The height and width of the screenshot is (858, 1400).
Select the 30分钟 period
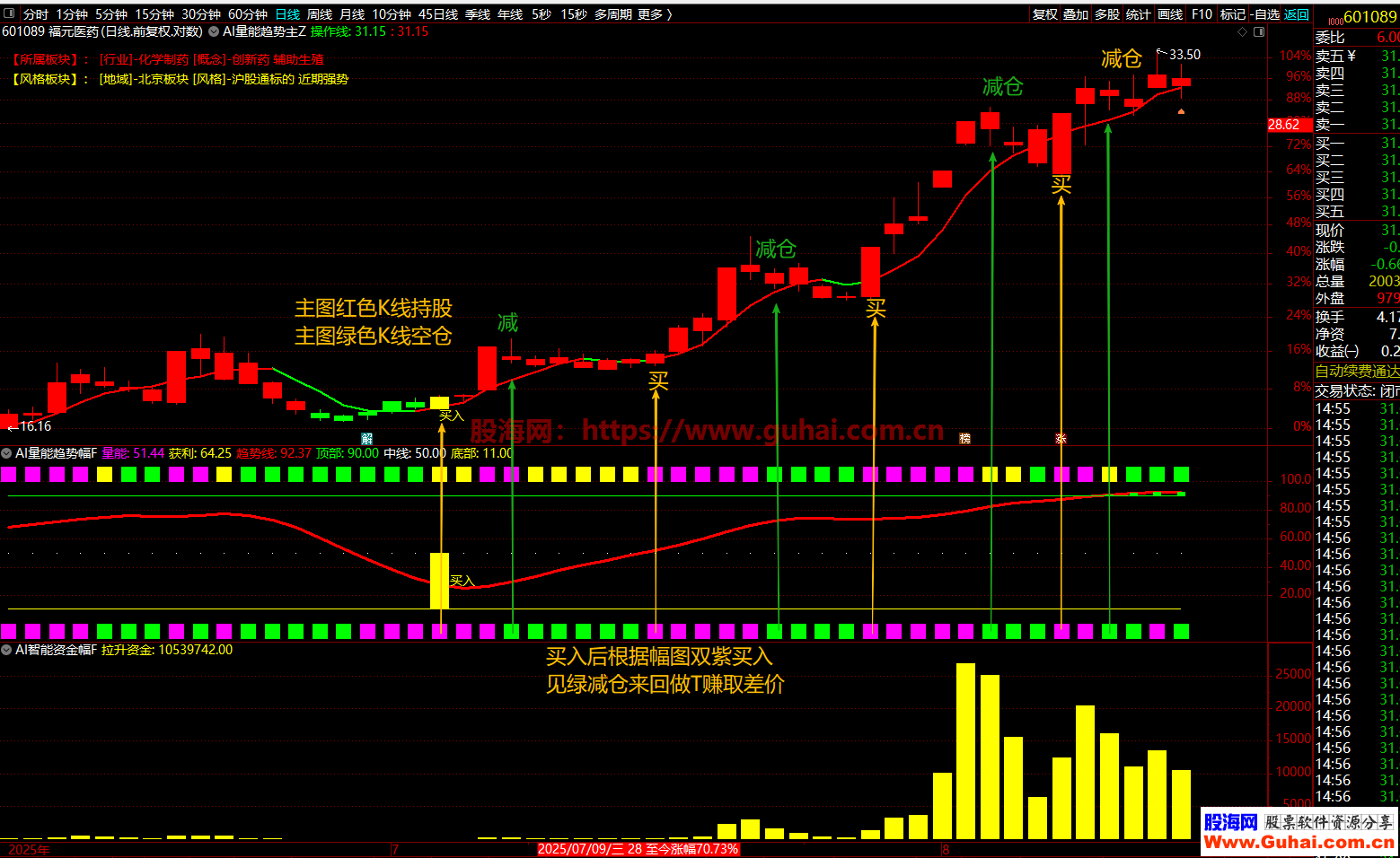click(201, 14)
